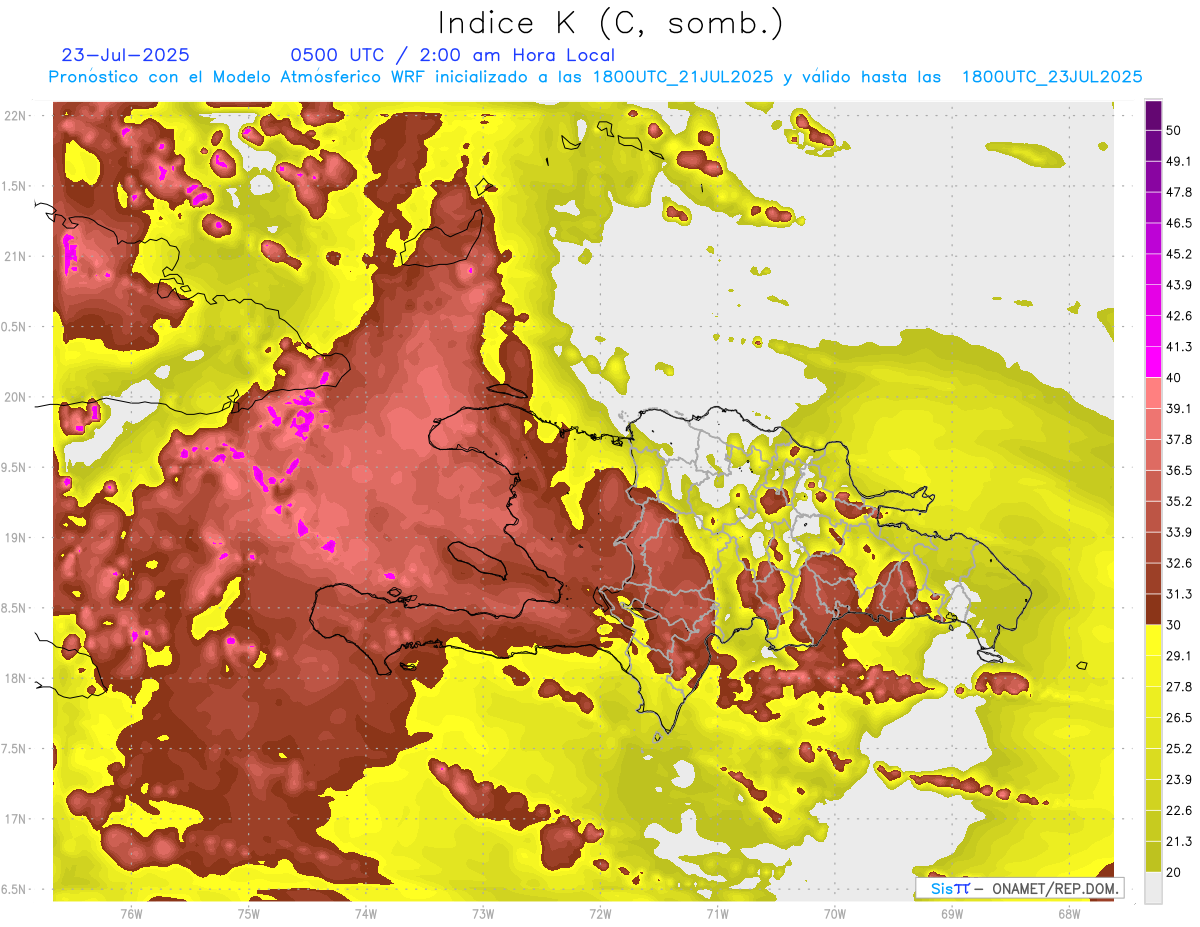Click the "21N" latitude label
1200x927 pixels.
tap(17, 256)
